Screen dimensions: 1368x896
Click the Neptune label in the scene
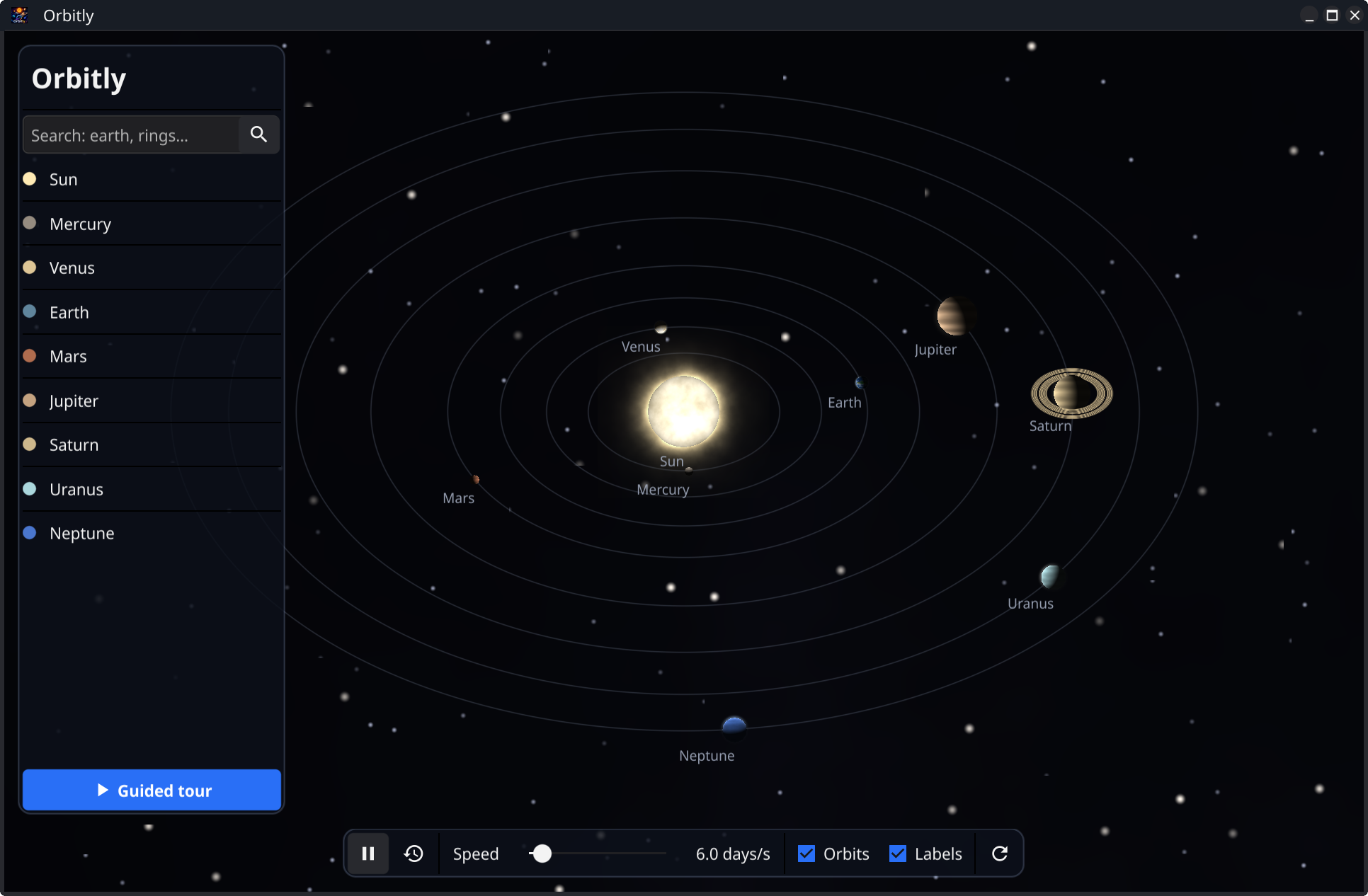707,756
